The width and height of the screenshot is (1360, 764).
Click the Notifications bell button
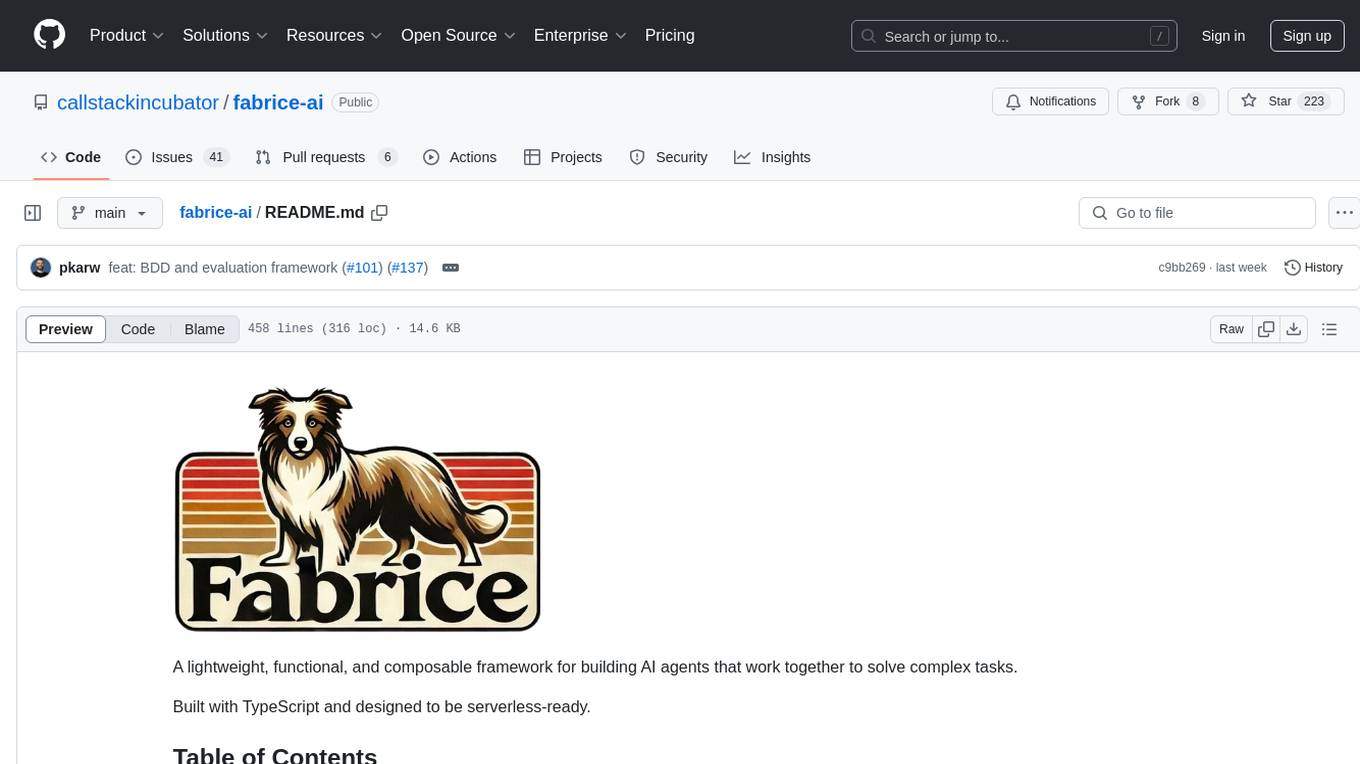pos(1051,102)
